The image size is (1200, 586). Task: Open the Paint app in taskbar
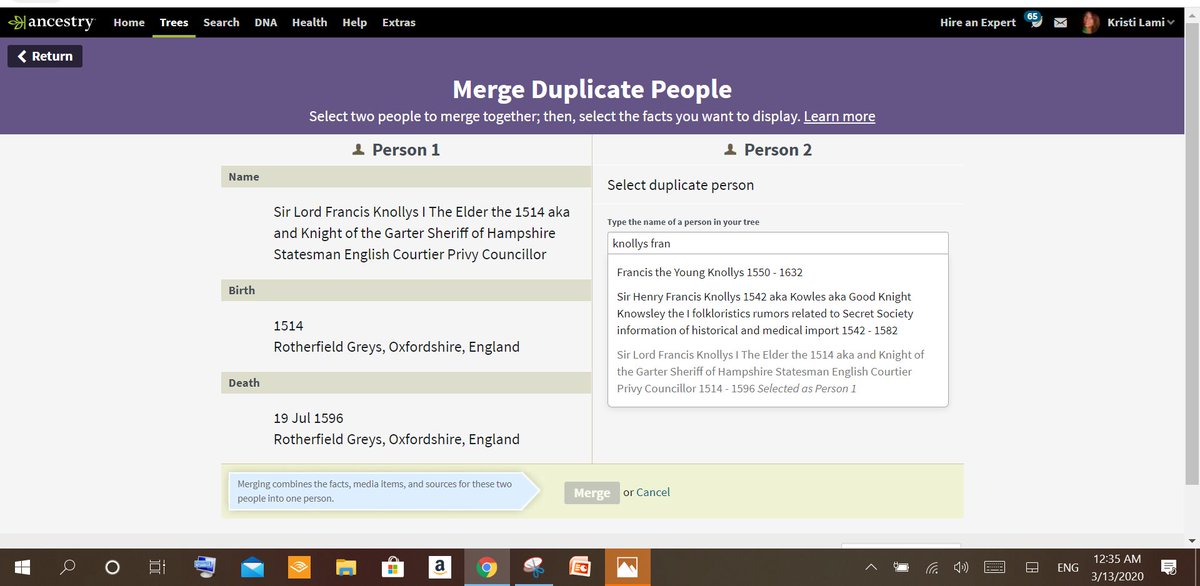coord(533,567)
